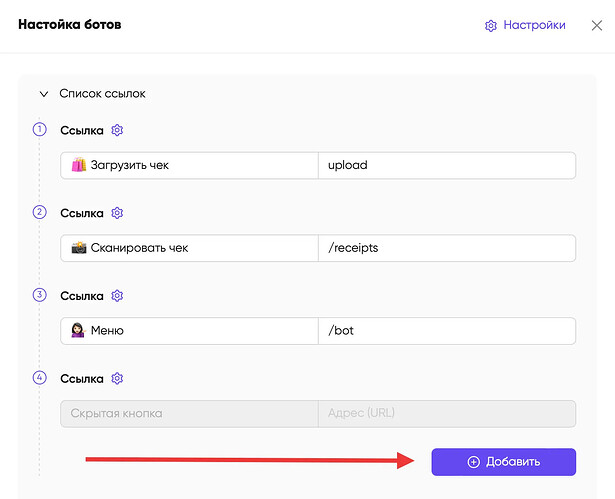Click the Ссылка label of item 3
The image size is (615, 499).
click(x=82, y=296)
